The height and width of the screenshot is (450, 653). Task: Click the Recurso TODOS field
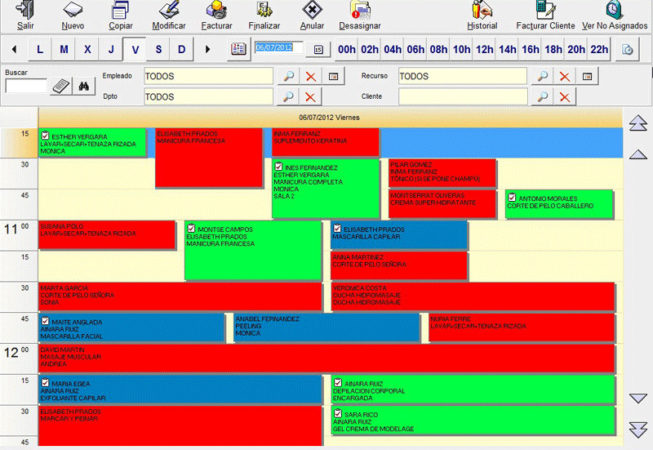click(462, 76)
